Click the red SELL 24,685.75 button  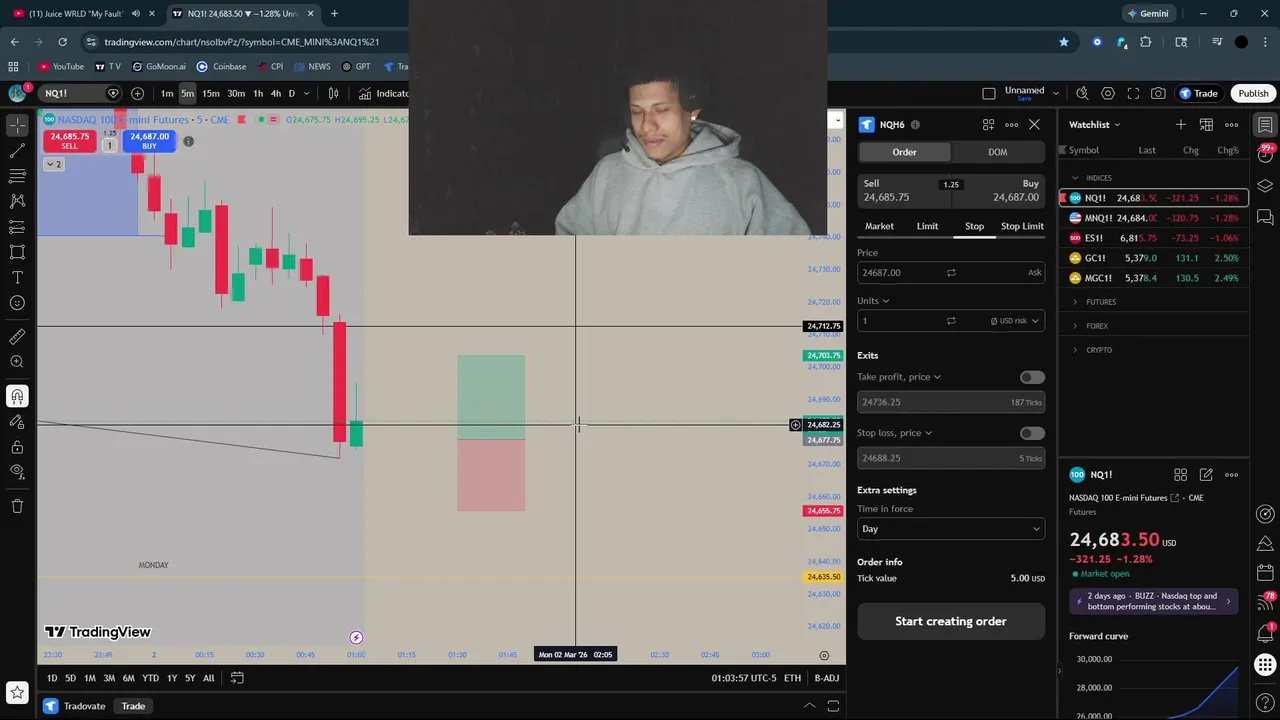(x=69, y=141)
